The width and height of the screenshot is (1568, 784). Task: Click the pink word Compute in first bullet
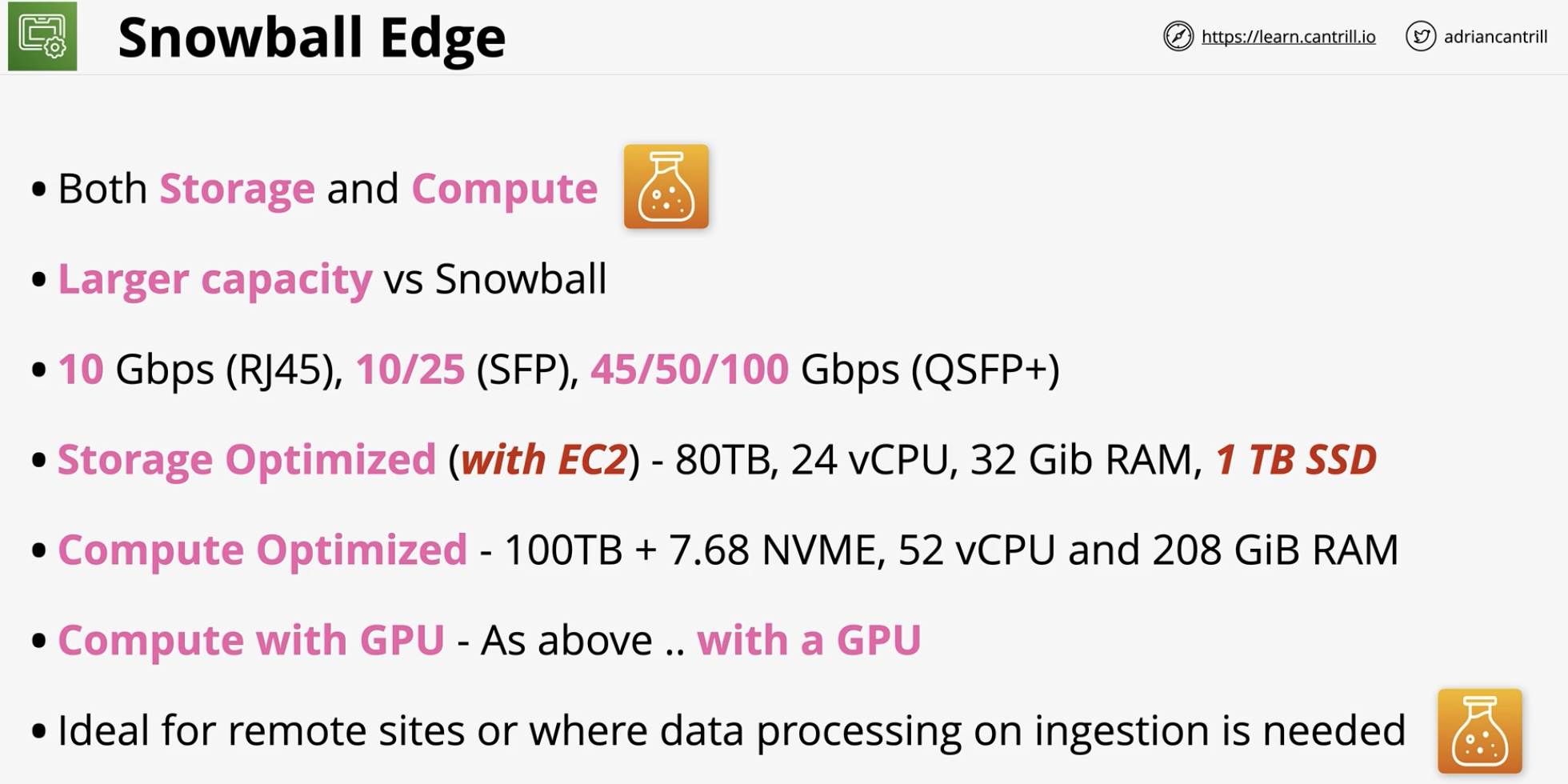[505, 189]
